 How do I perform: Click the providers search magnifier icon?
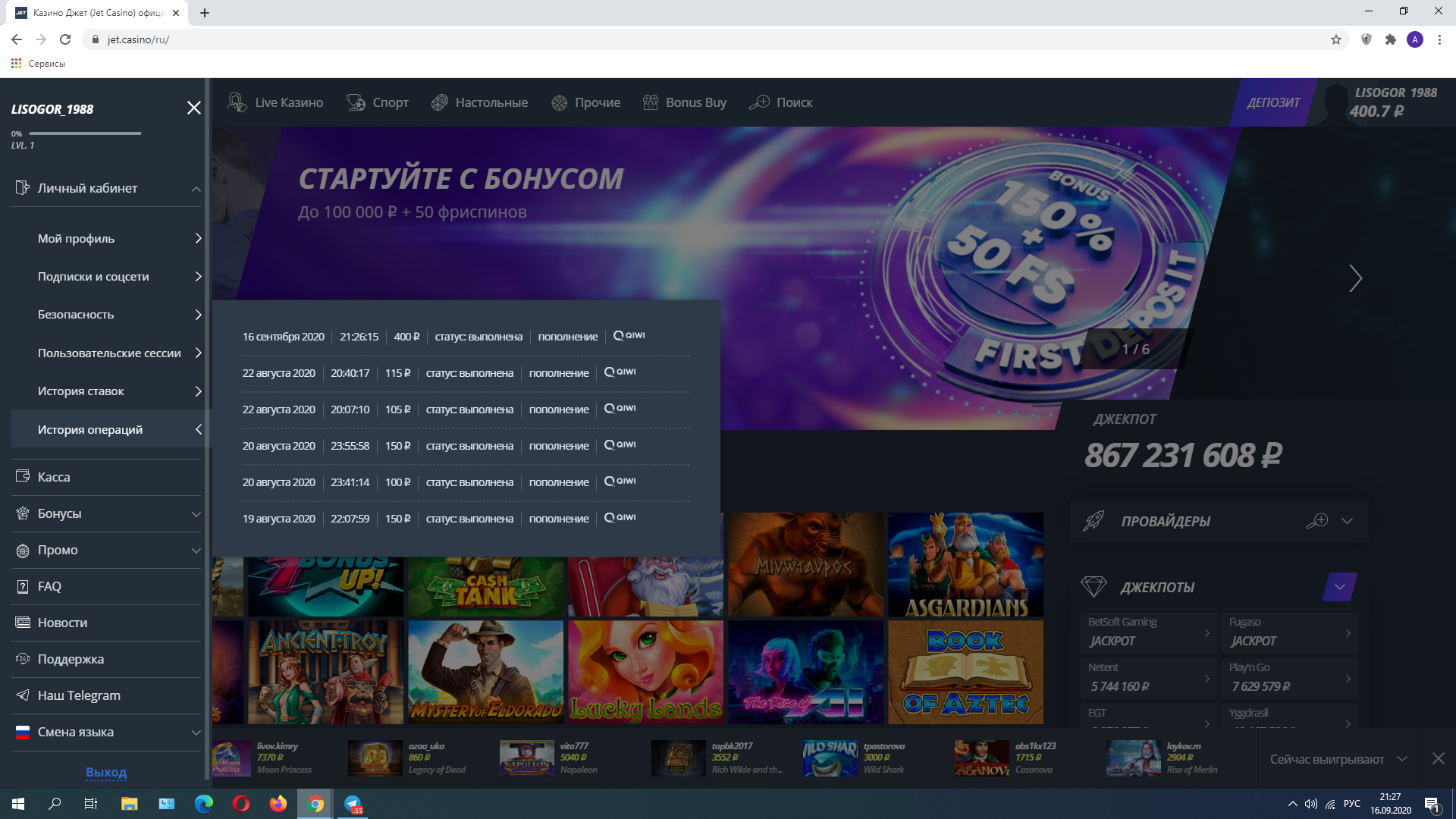point(1317,521)
